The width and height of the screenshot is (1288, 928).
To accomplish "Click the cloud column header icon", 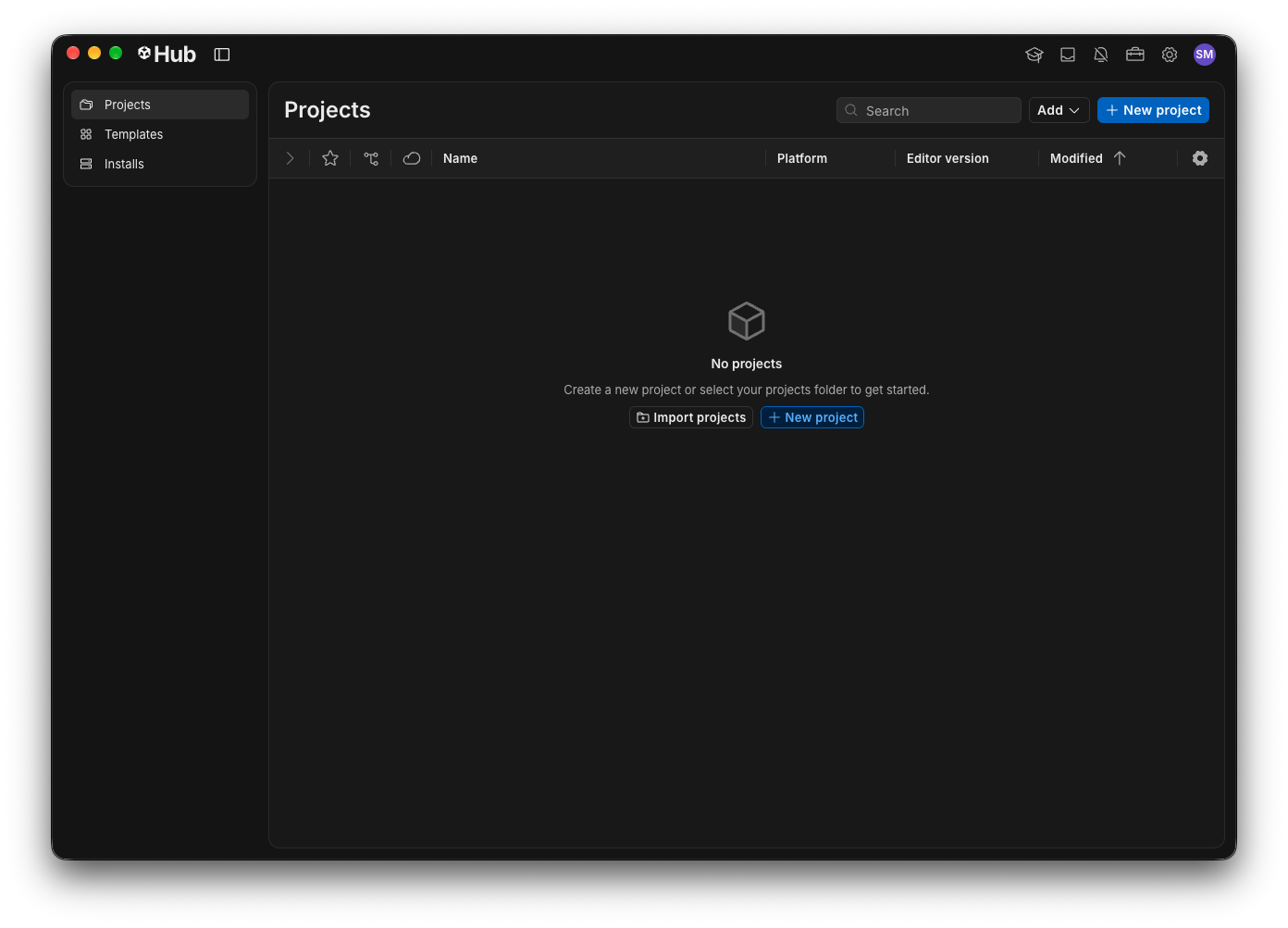I will 412,158.
